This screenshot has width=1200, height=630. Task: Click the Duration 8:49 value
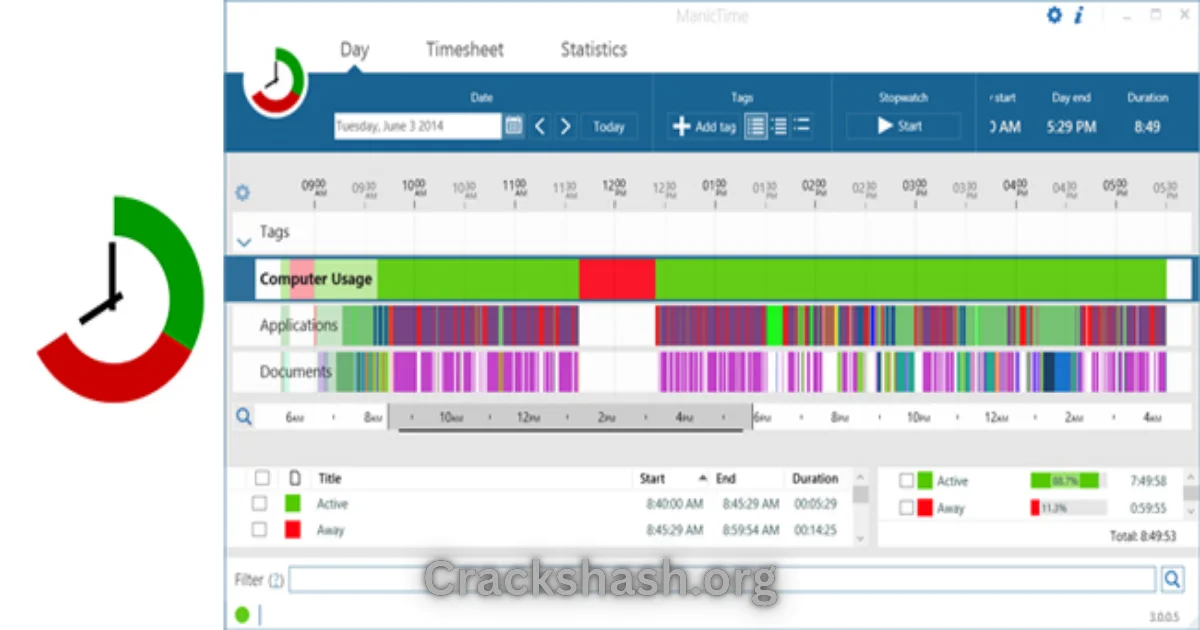pos(1147,127)
